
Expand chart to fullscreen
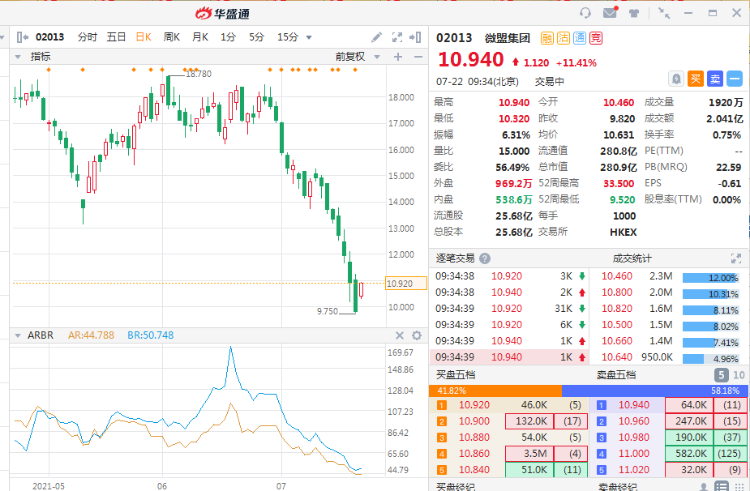pyautogui.click(x=397, y=37)
